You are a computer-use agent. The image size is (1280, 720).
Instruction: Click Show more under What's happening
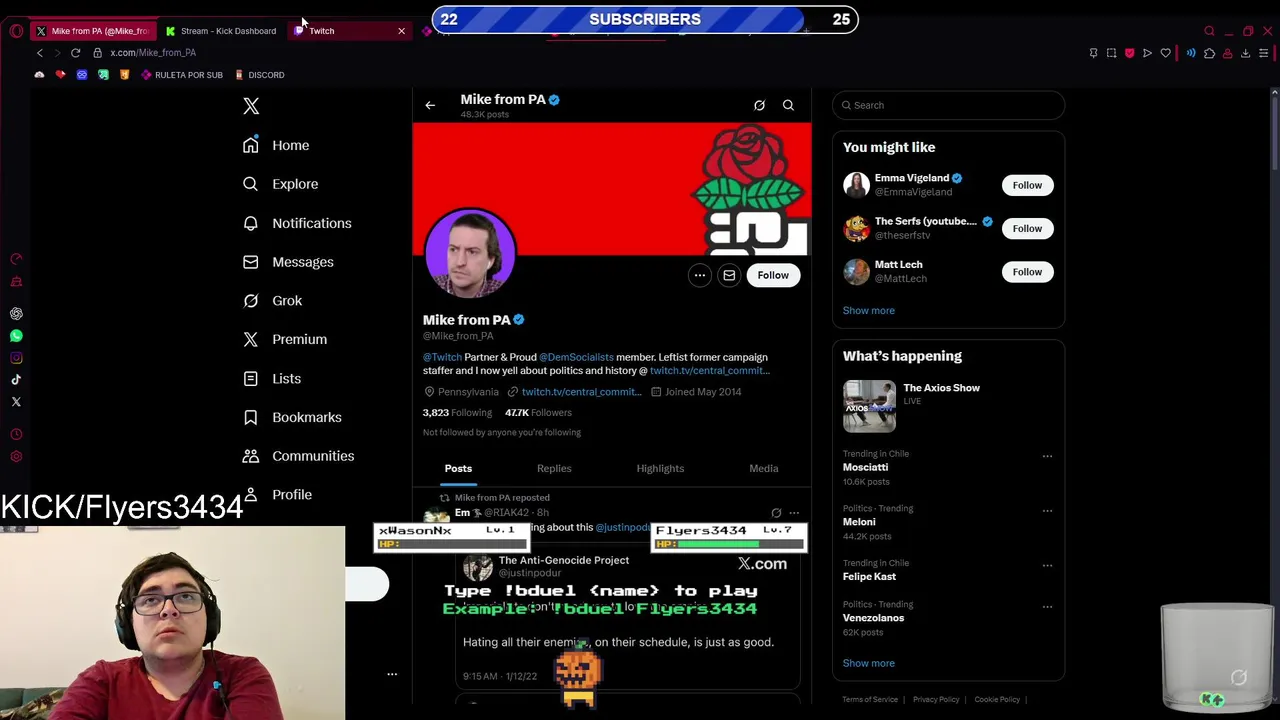[868, 663]
